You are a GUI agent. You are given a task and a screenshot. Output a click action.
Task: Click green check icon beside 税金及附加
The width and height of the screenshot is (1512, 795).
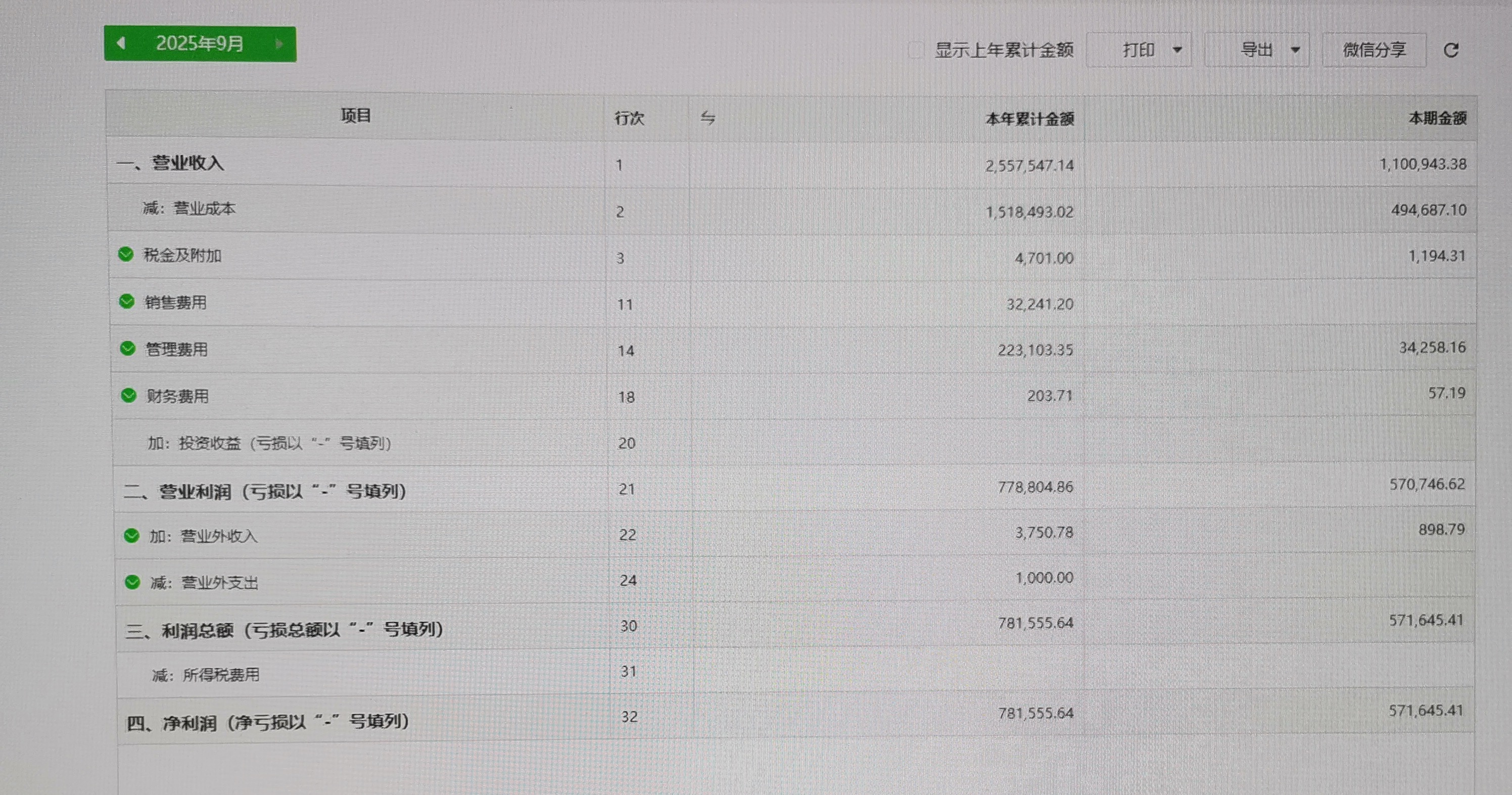126,254
